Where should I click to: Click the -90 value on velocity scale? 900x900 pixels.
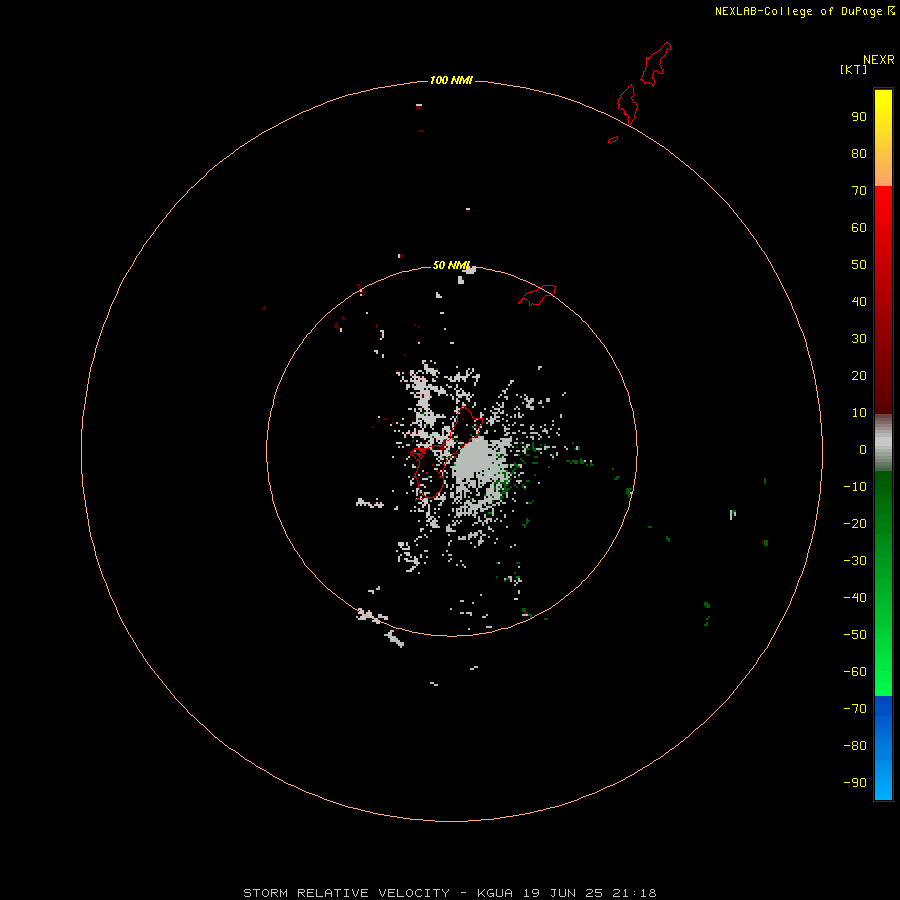click(x=855, y=783)
